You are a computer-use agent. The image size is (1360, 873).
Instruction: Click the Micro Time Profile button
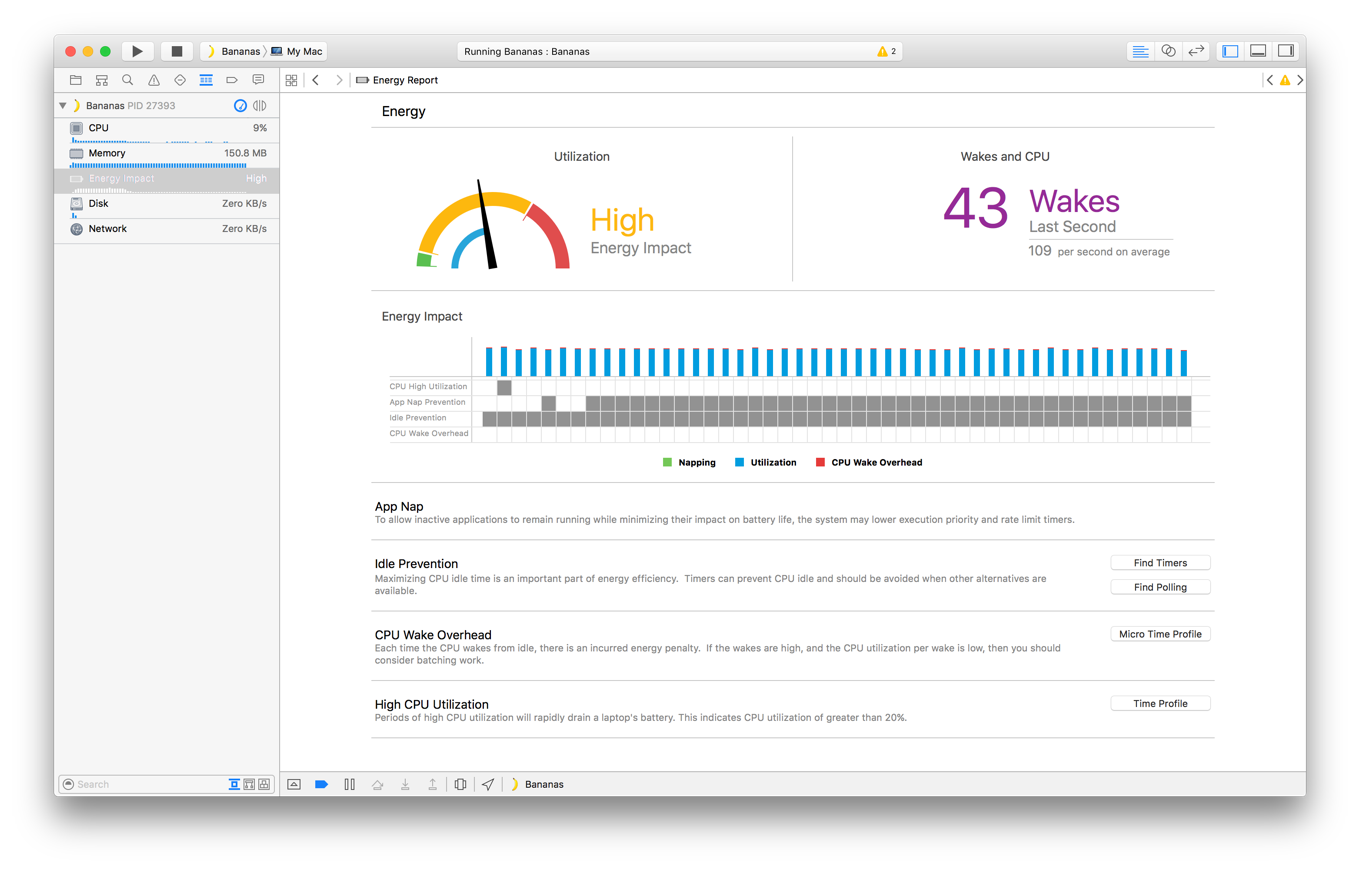pos(1159,633)
